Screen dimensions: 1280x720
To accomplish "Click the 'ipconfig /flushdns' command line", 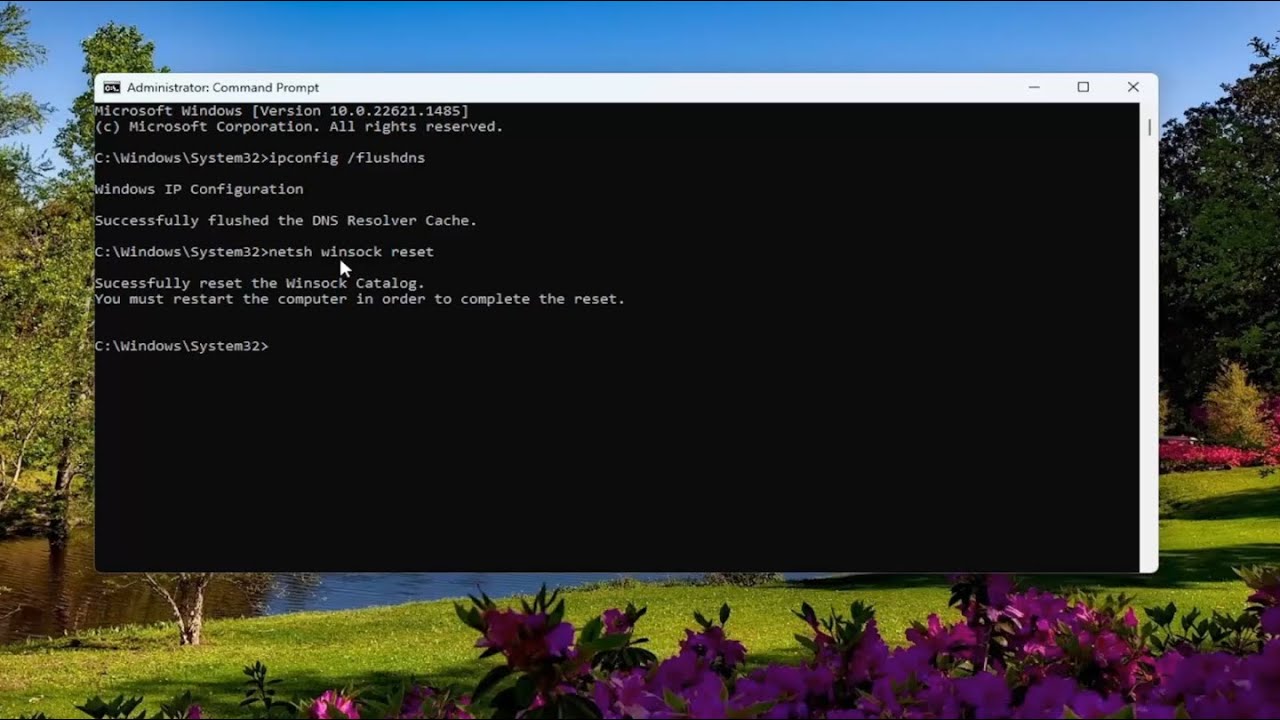I will coord(260,158).
